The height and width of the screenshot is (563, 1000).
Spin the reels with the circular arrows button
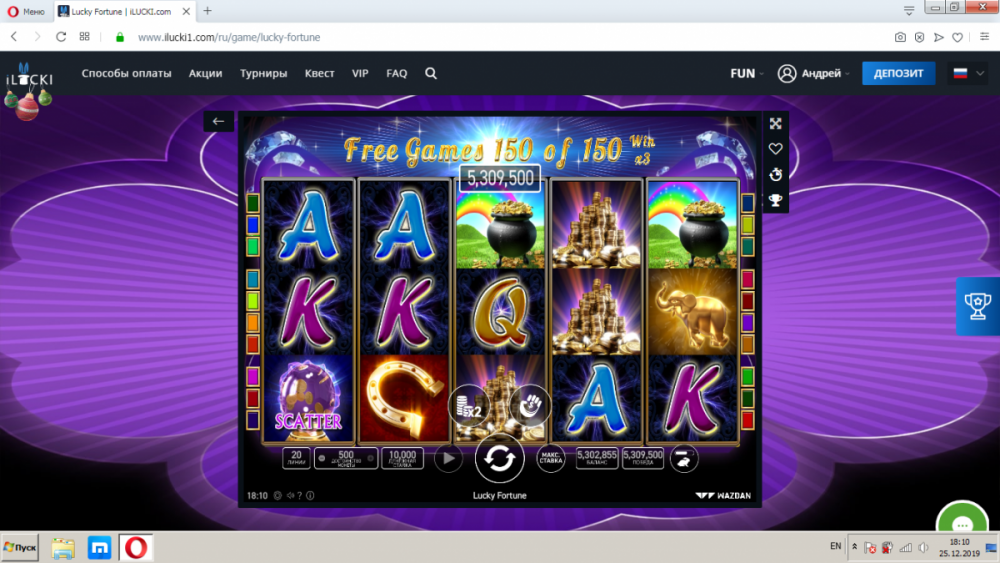[x=499, y=458]
